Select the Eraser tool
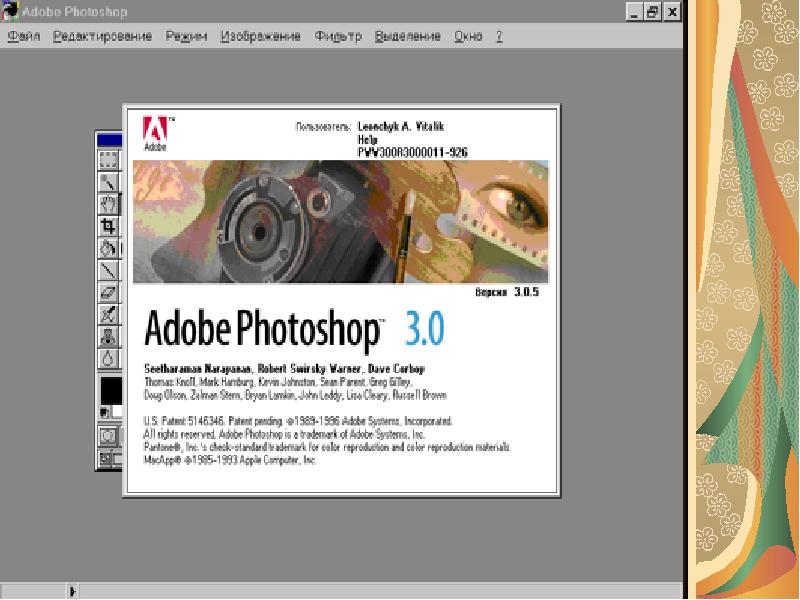Image resolution: width=800 pixels, height=600 pixels. click(x=109, y=292)
